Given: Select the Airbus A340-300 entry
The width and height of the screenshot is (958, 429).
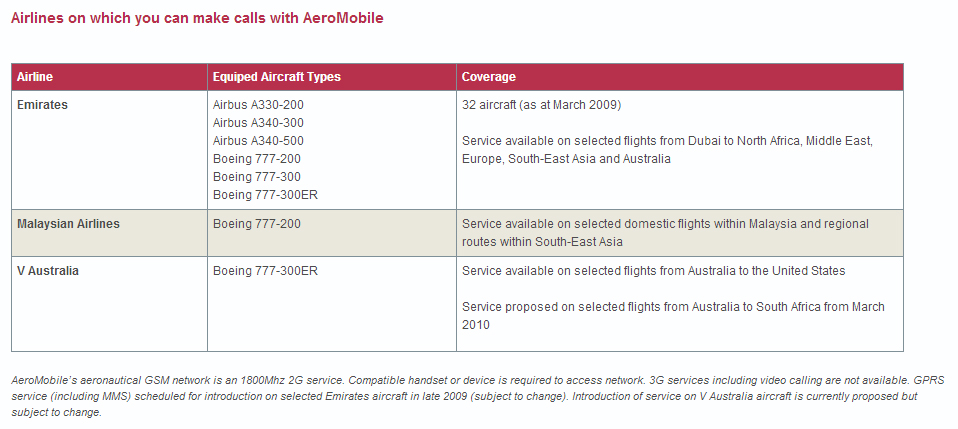Looking at the screenshot, I should click(x=258, y=123).
